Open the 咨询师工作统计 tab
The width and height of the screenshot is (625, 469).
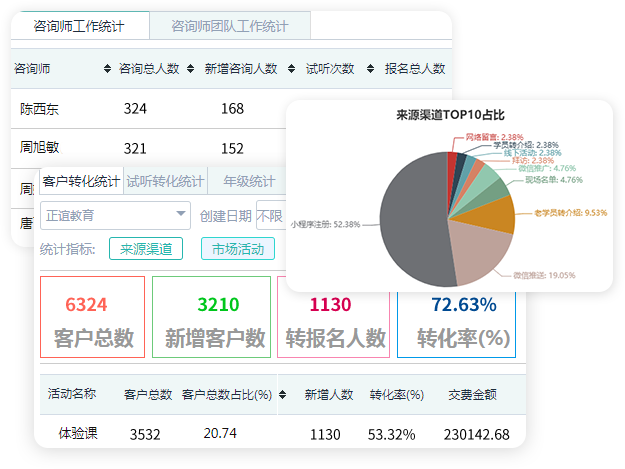point(79,26)
